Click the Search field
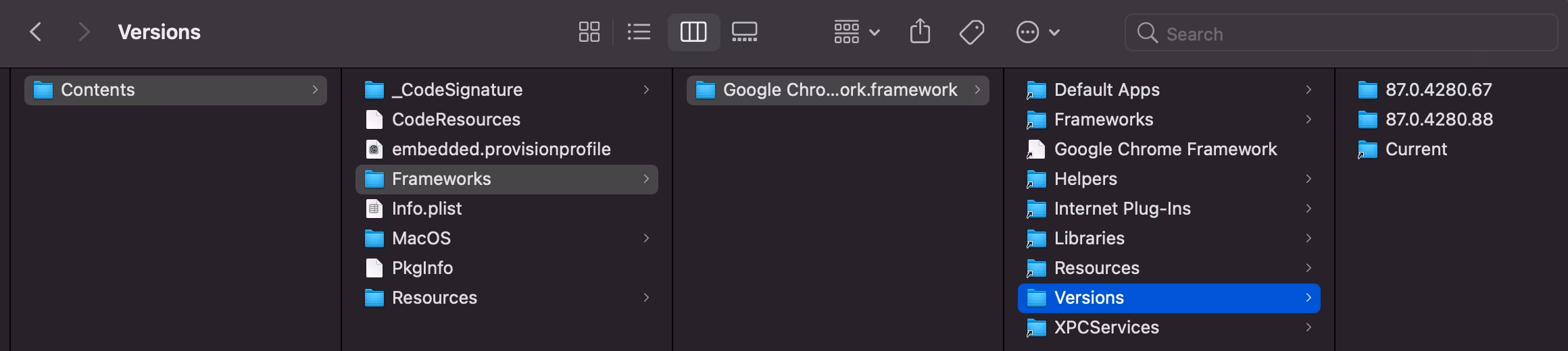This screenshot has height=351, width=1568. 1341,34
